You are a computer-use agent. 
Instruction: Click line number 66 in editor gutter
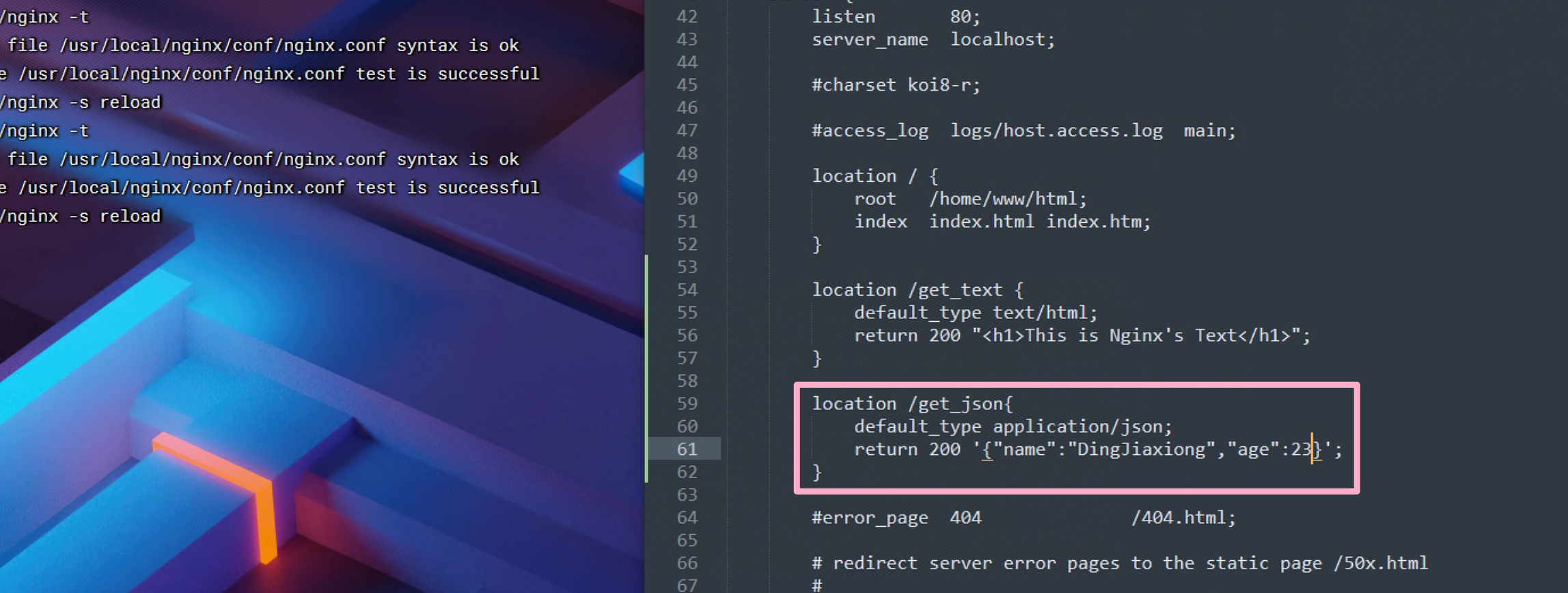tap(687, 563)
